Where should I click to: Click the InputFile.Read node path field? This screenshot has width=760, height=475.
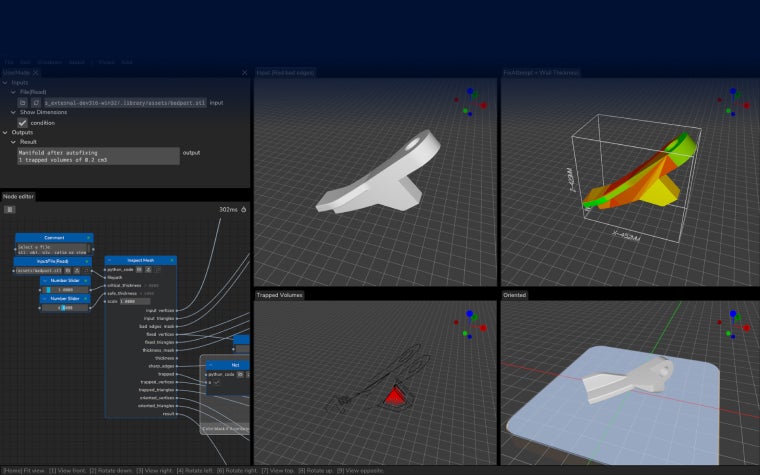[39, 270]
